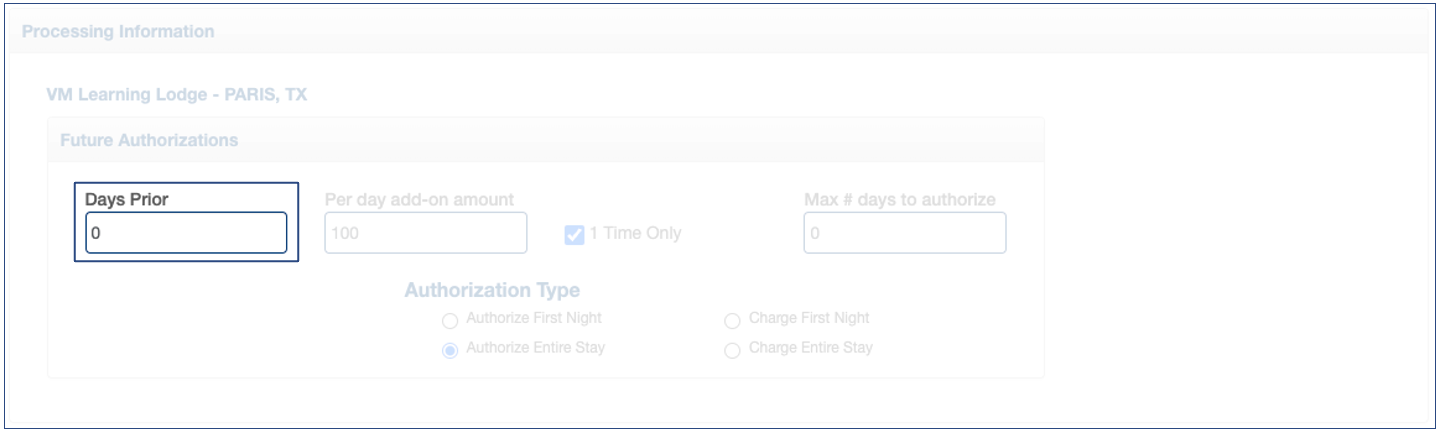Image resolution: width=1440 pixels, height=432 pixels.
Task: Click the Authorize First Night label text
Action: coord(534,318)
